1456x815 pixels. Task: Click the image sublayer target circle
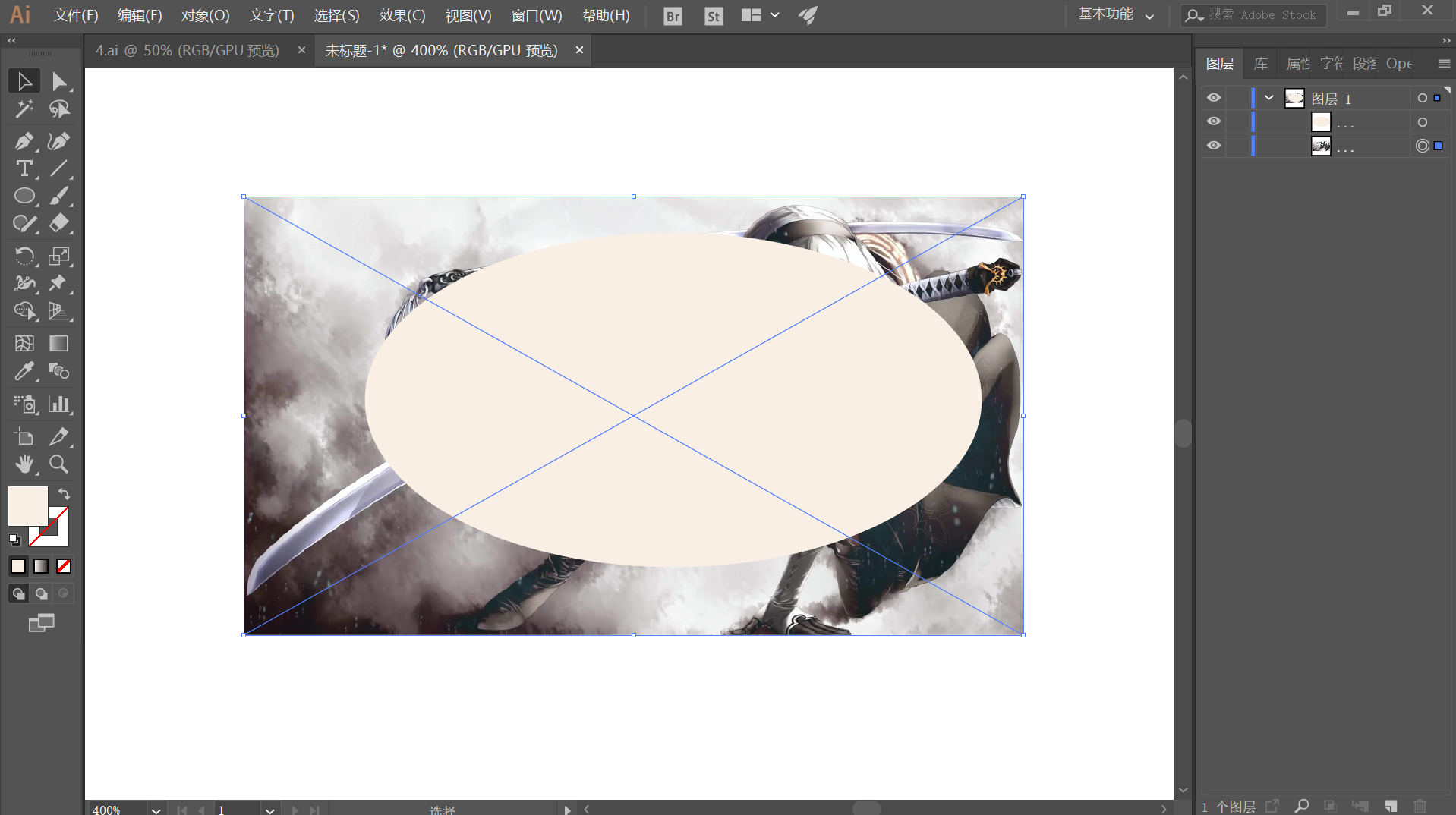coord(1422,145)
